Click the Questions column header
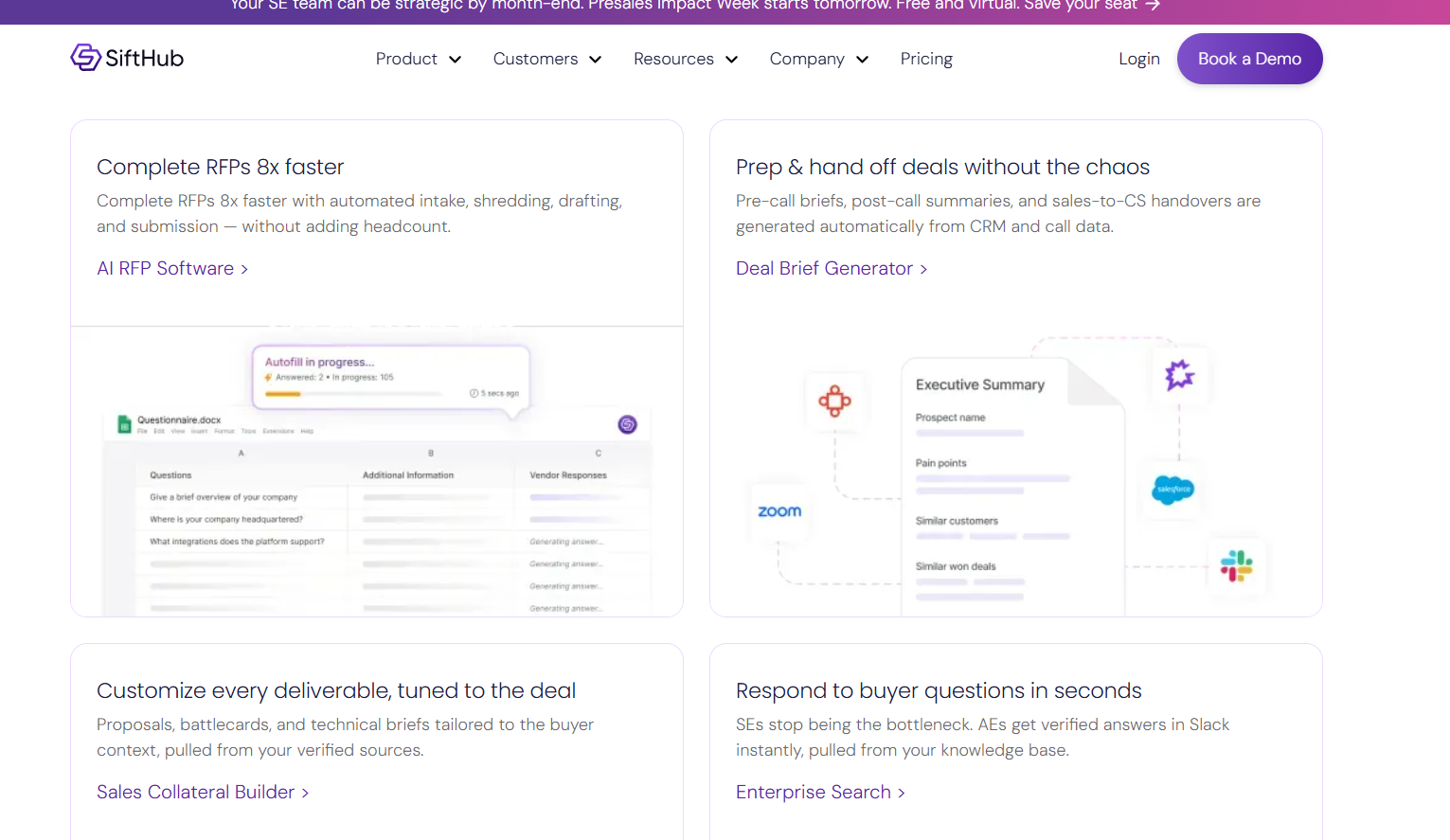This screenshot has height=840, width=1450. pos(170,475)
